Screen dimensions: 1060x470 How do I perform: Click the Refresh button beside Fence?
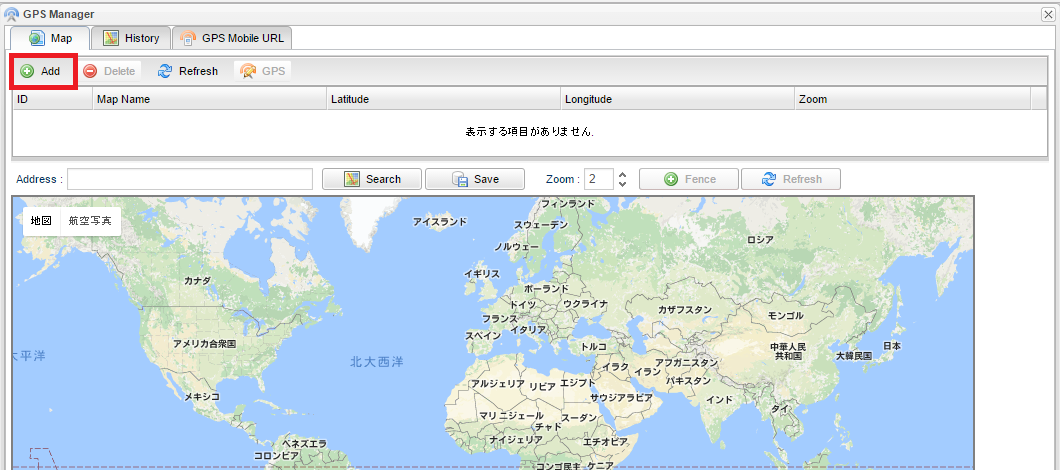791,179
